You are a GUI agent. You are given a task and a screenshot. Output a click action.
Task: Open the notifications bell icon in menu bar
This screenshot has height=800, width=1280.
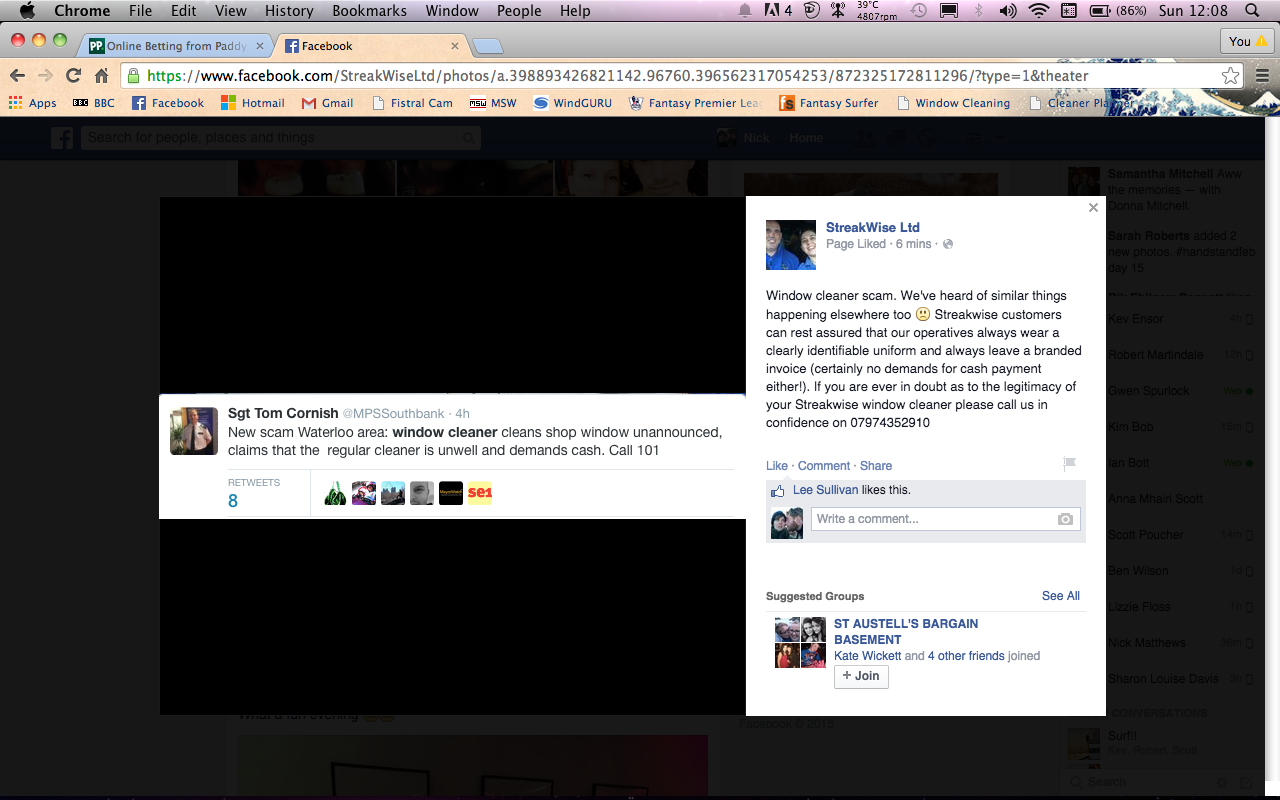745,11
